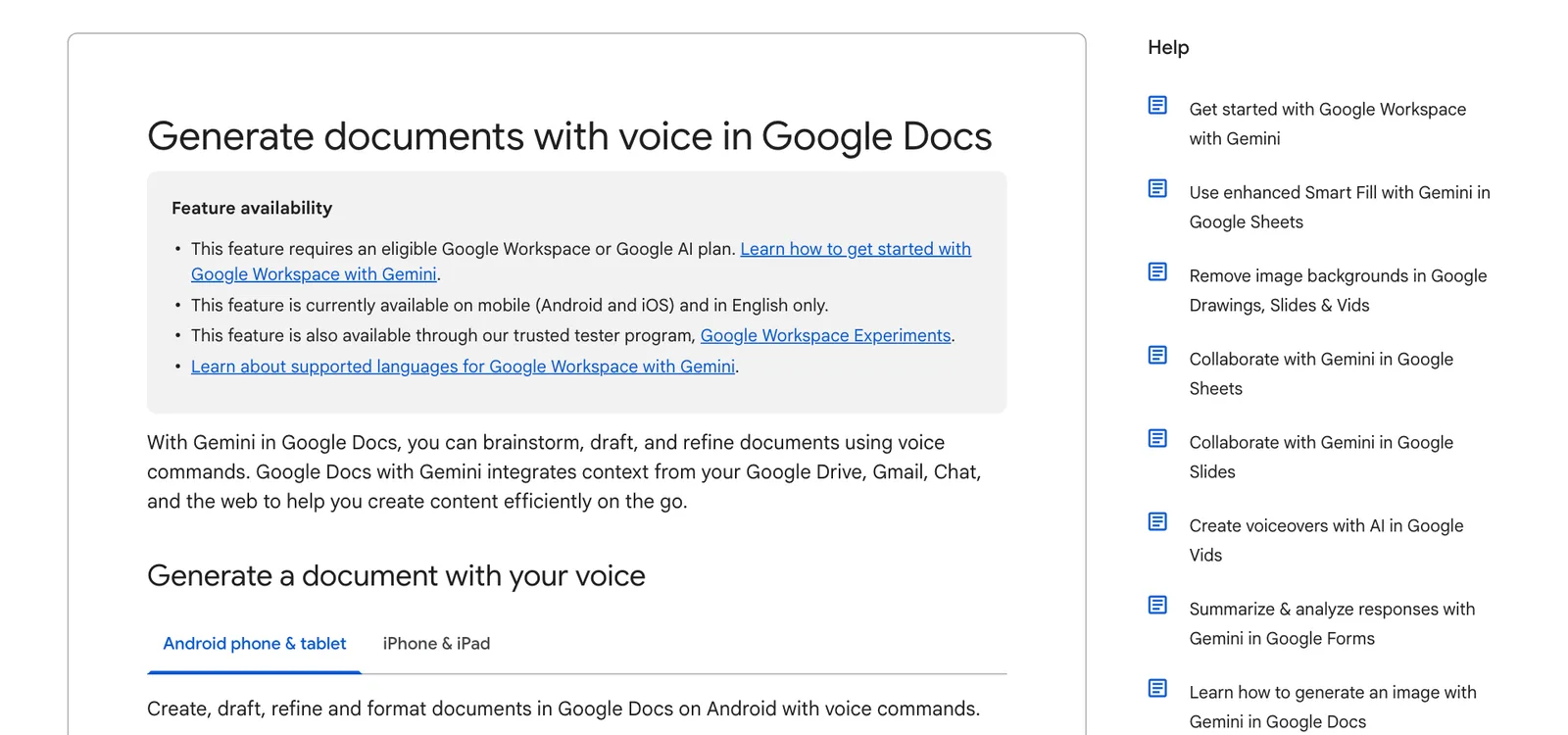1568x735 pixels.
Task: Follow 'Learn about supported languages' link
Action: coord(463,367)
